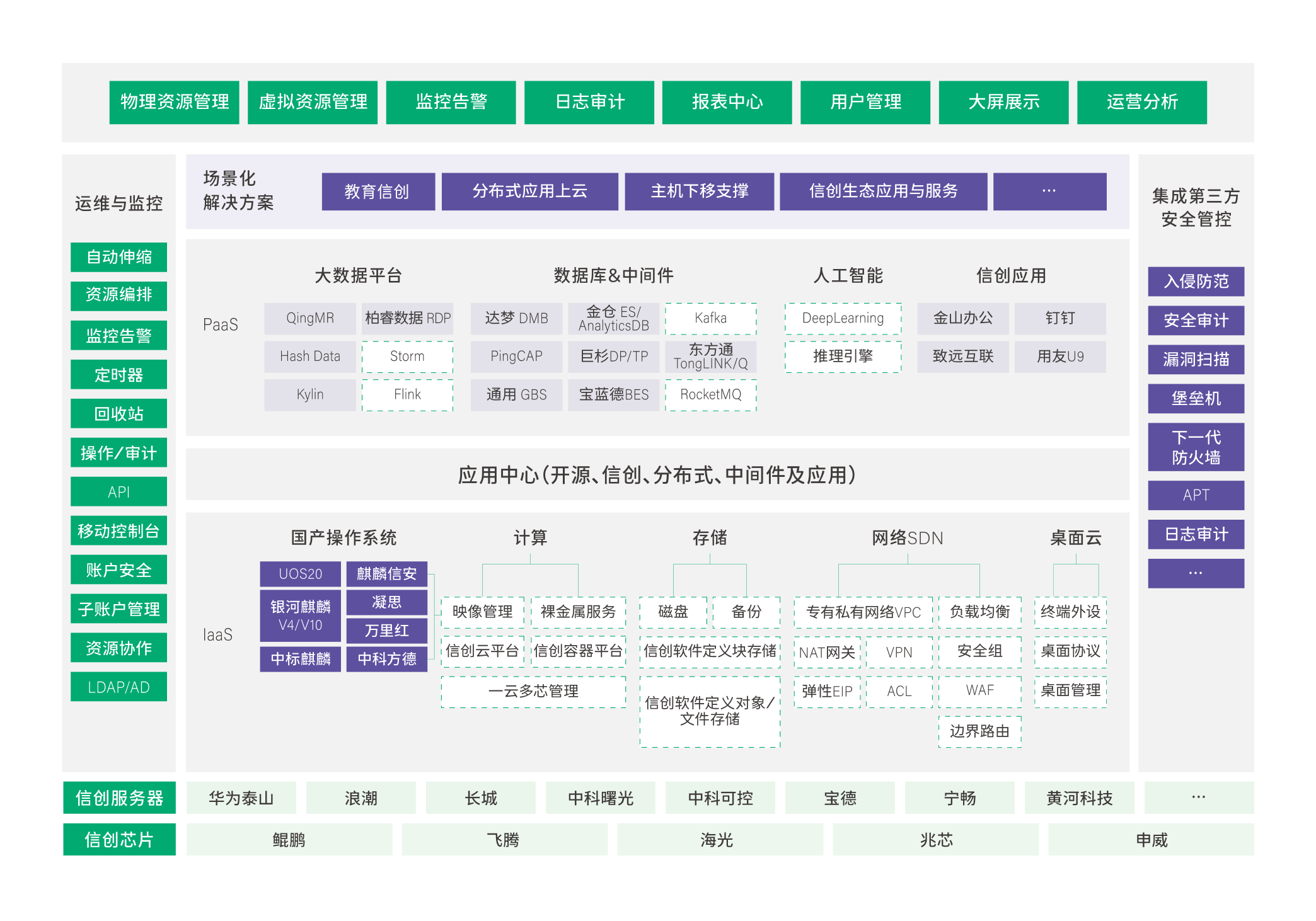Click the 定时器 box
Viewport: 1316px width, 921px height.
(119, 374)
